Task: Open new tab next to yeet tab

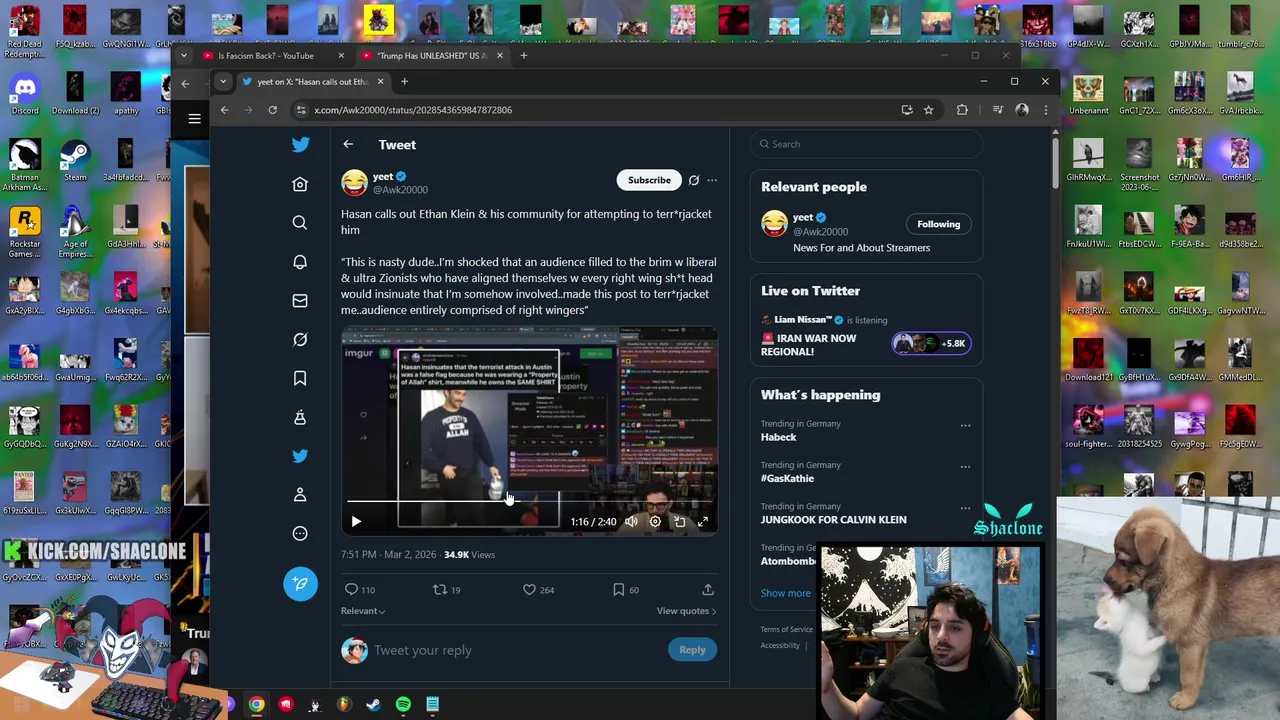Action: pyautogui.click(x=404, y=82)
